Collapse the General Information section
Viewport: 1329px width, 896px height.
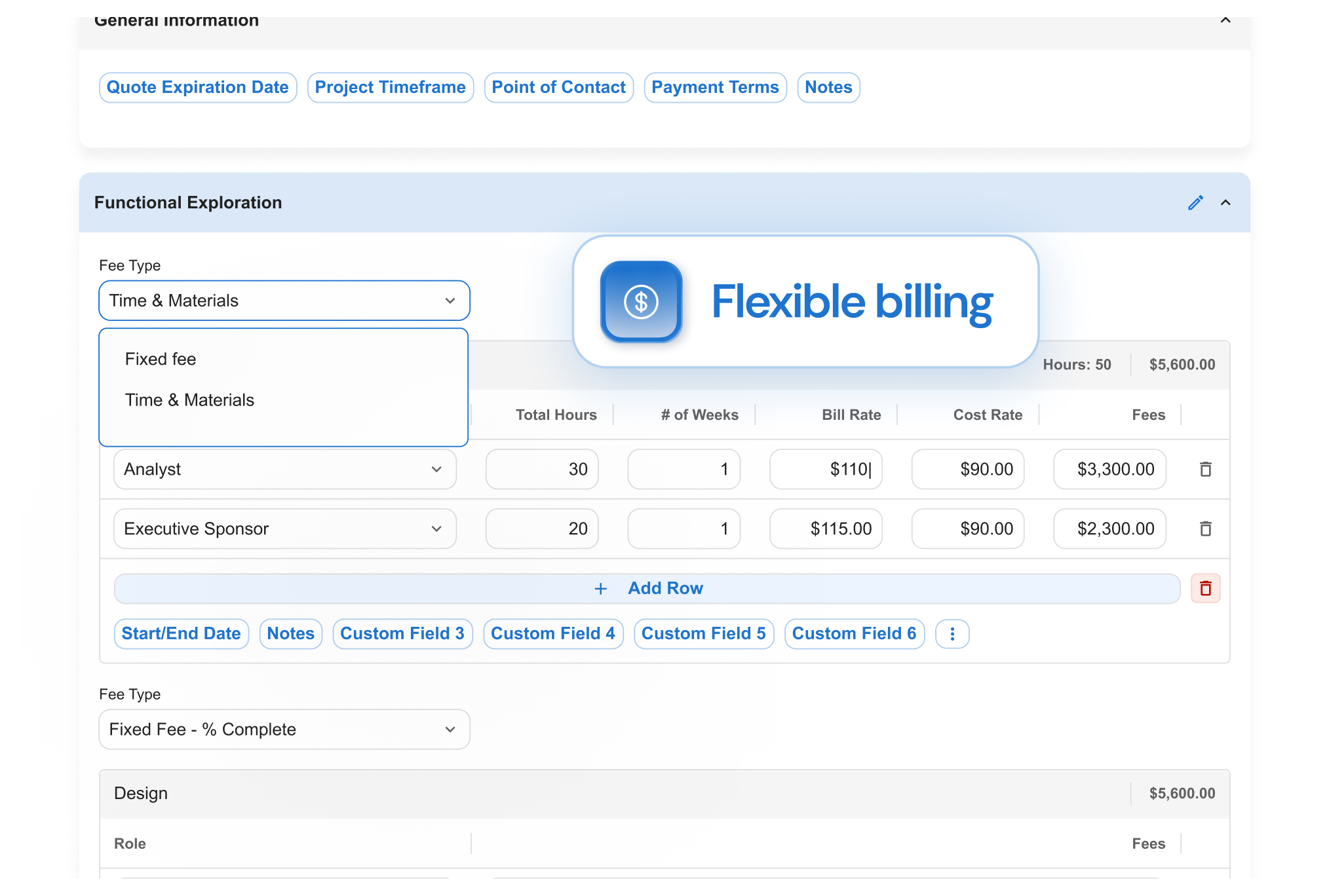coord(1225,20)
